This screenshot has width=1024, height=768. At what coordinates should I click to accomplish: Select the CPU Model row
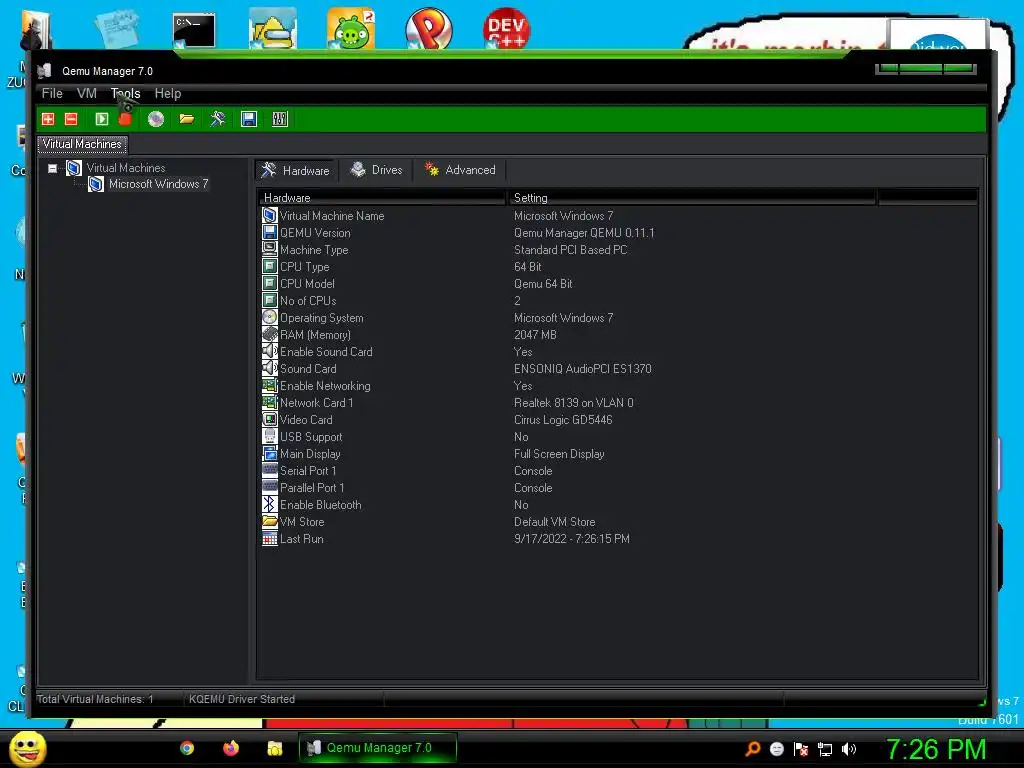click(x=618, y=283)
